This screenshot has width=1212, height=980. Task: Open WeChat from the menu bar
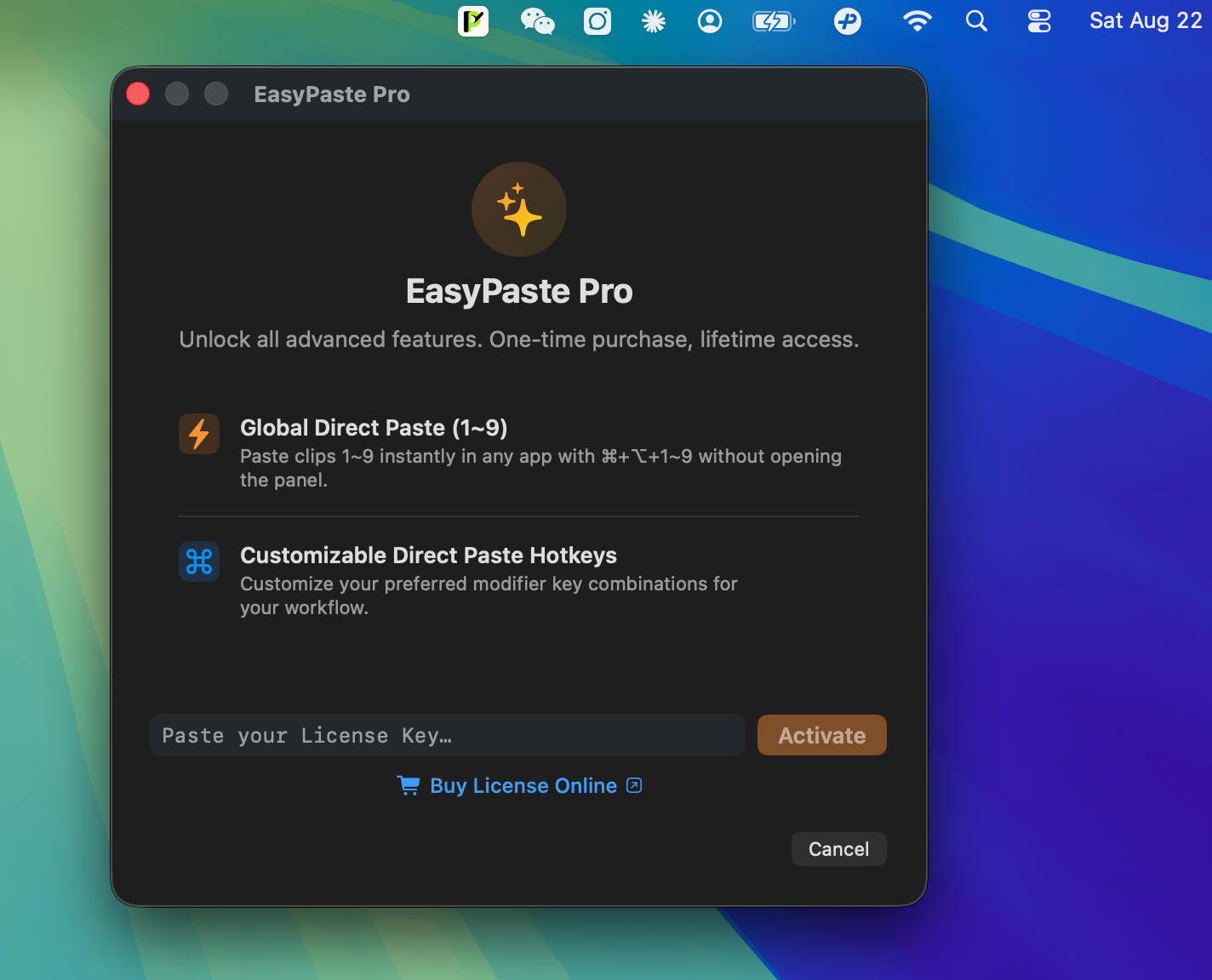pos(538,20)
